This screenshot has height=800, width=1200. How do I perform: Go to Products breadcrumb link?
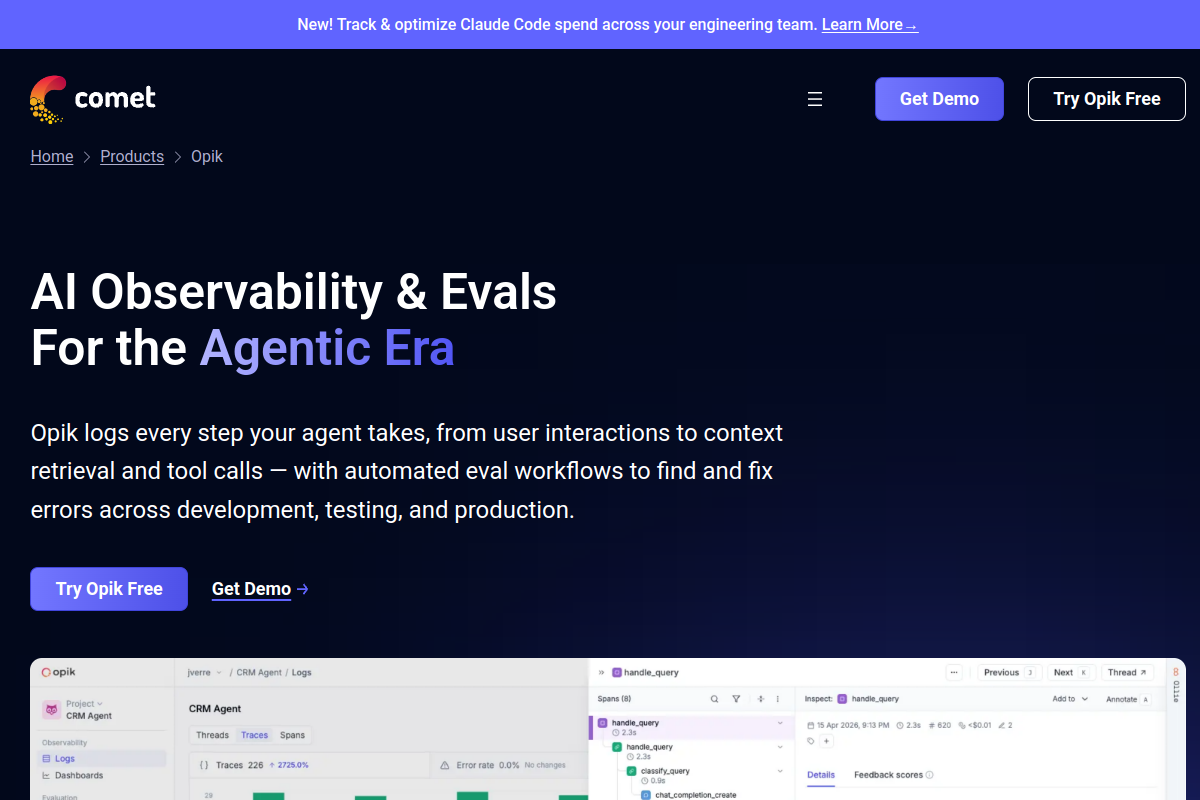tap(132, 157)
